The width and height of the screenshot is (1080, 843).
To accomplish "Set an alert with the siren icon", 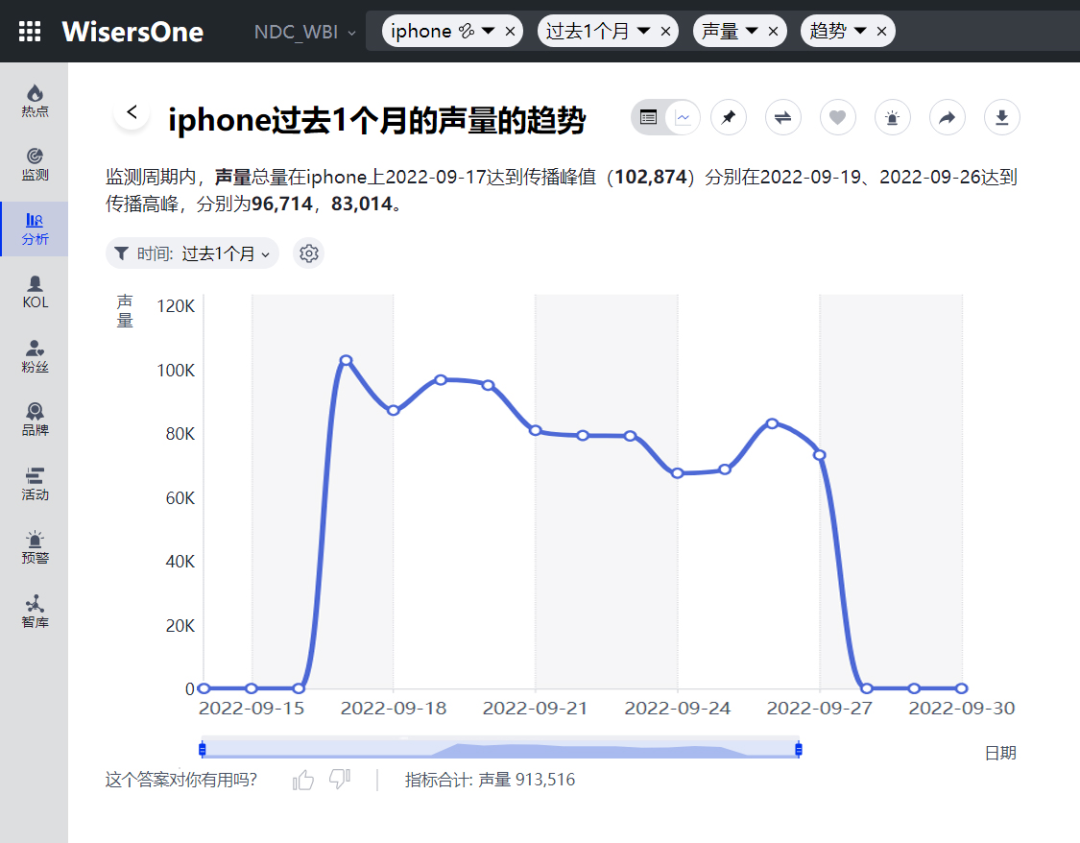I will (892, 117).
